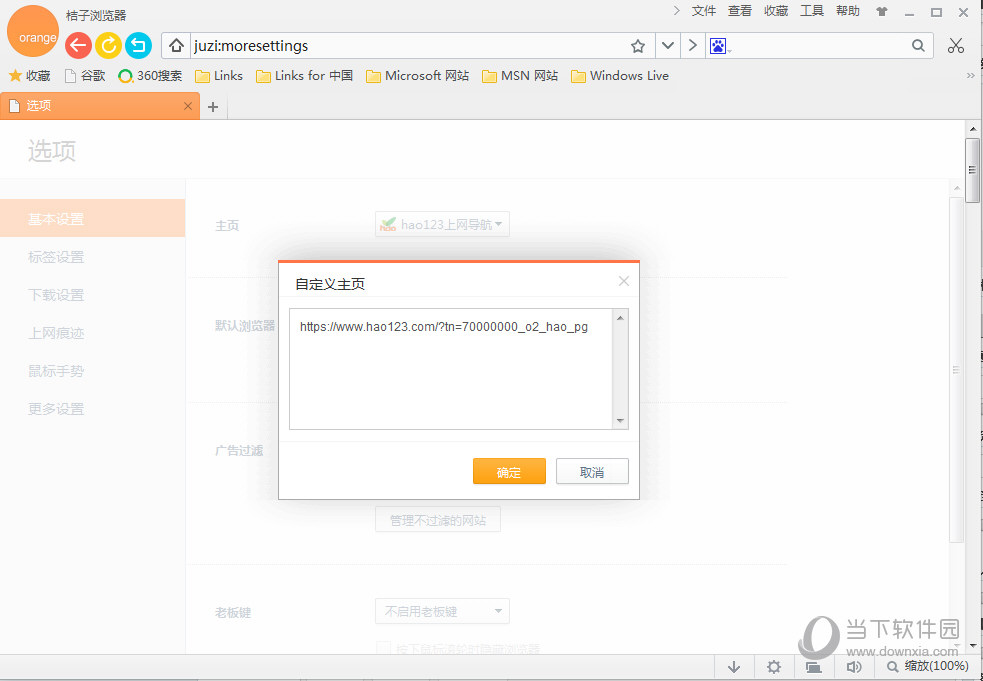Expand the address bar history dropdown arrow
The image size is (983, 681).
[x=667, y=46]
